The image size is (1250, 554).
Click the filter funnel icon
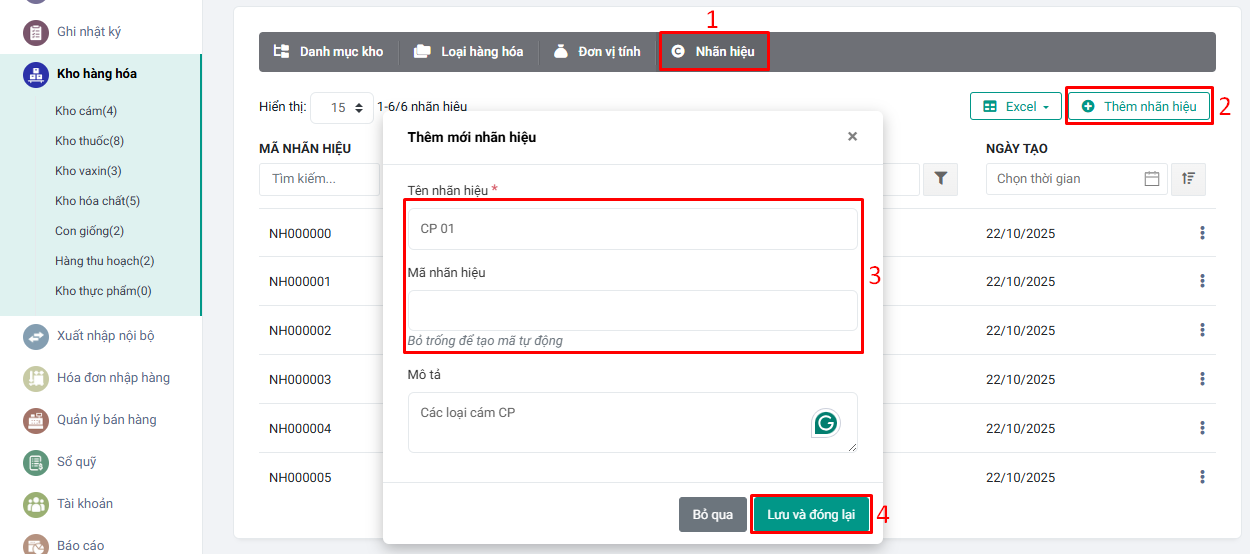click(x=940, y=179)
